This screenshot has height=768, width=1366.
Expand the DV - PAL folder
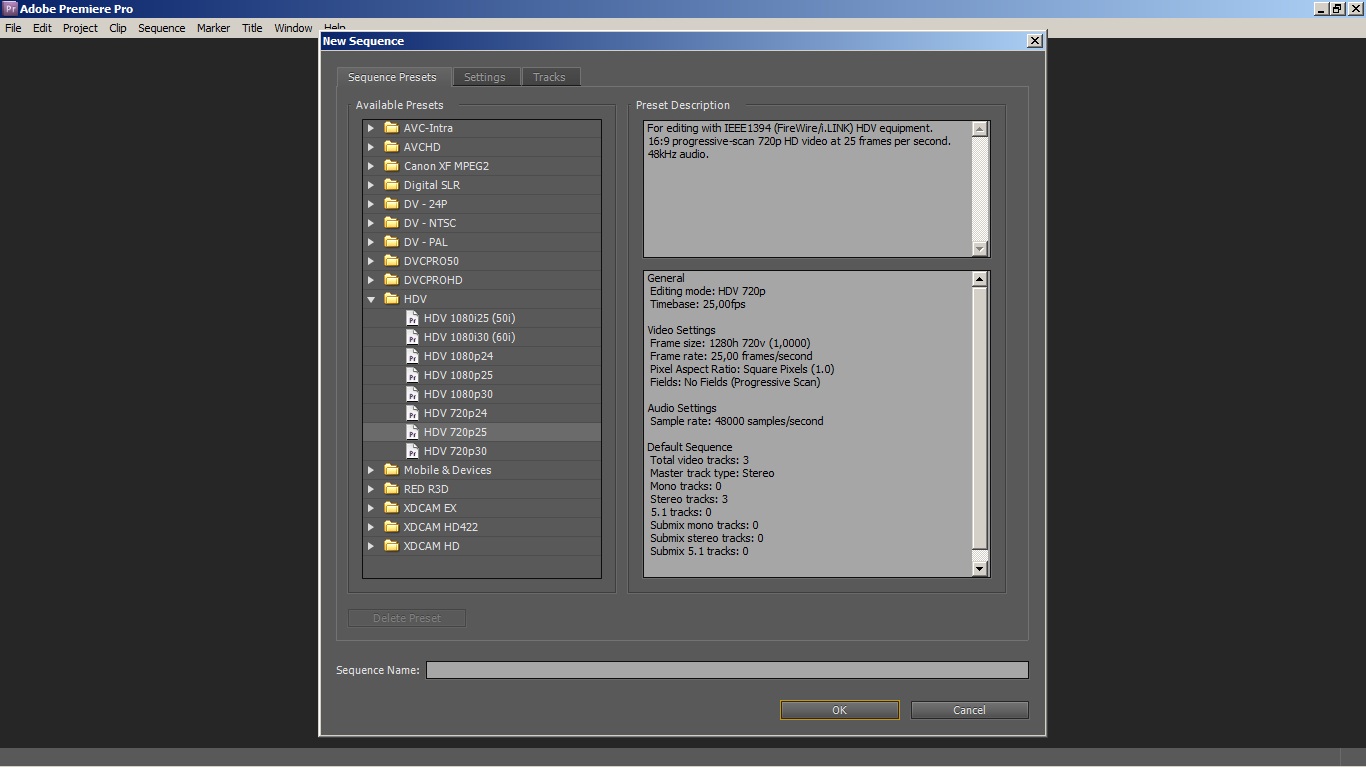(371, 242)
